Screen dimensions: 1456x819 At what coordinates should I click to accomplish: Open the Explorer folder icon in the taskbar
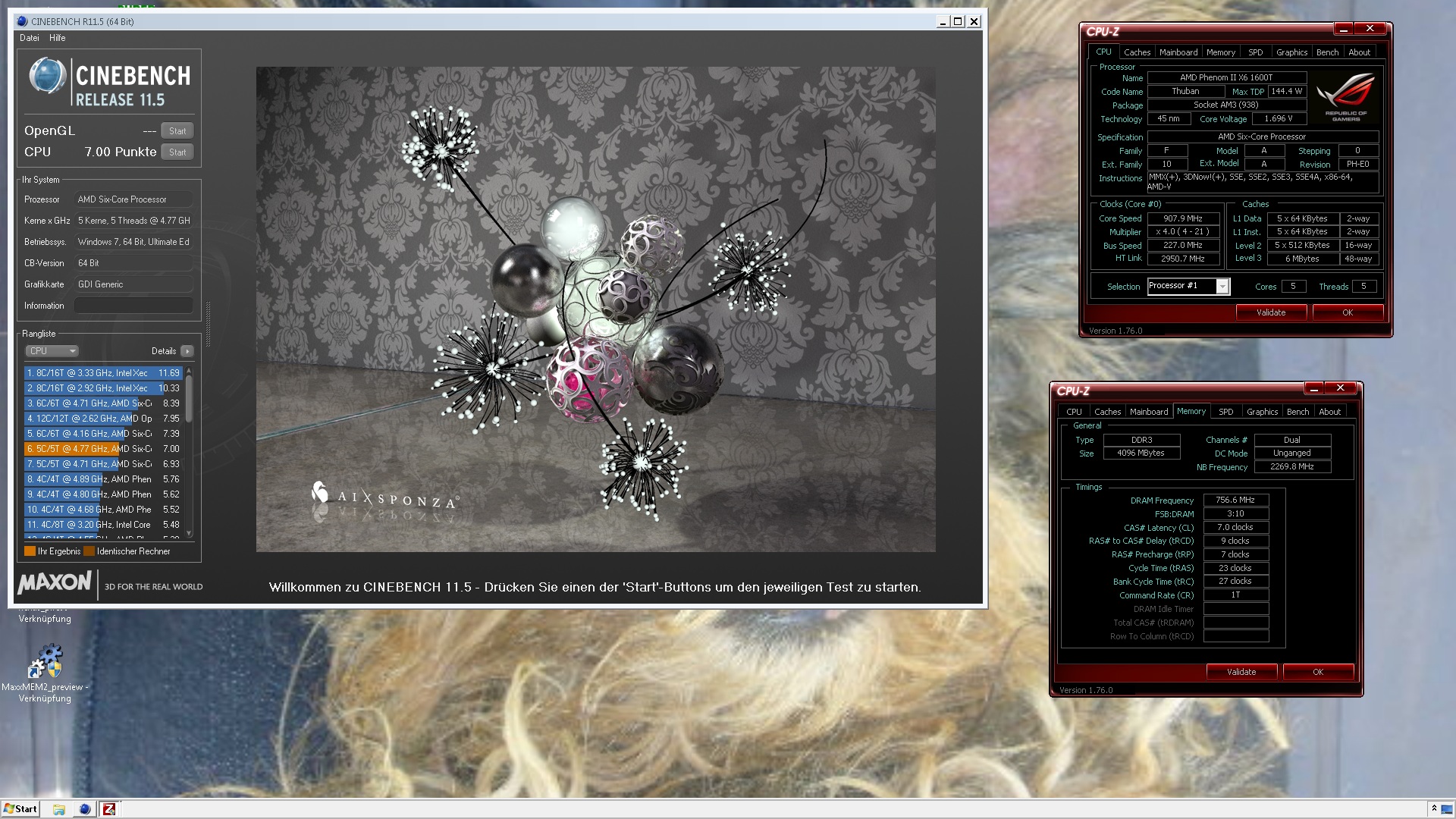point(59,809)
